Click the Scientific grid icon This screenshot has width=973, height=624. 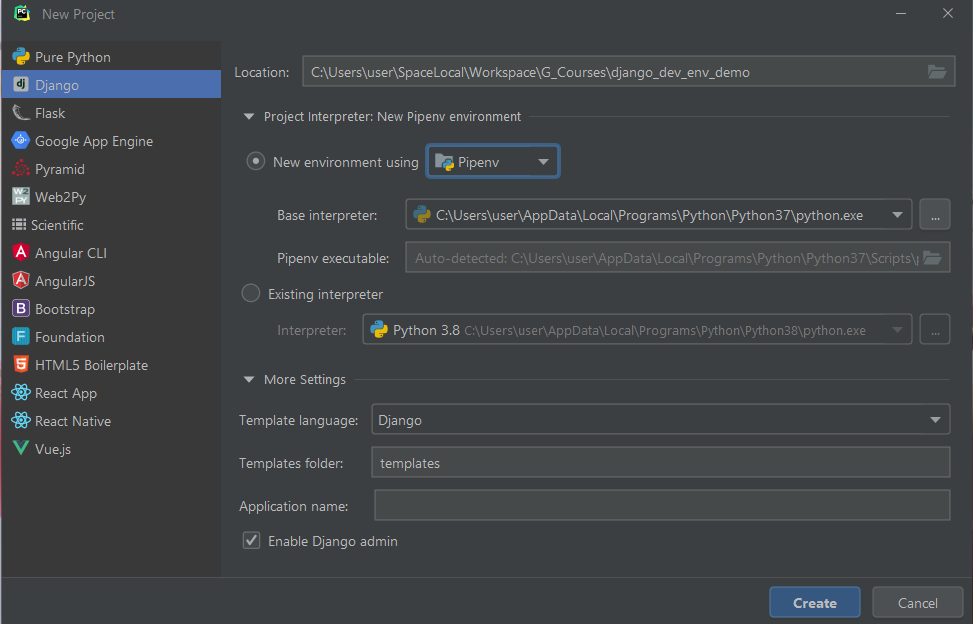click(x=19, y=225)
